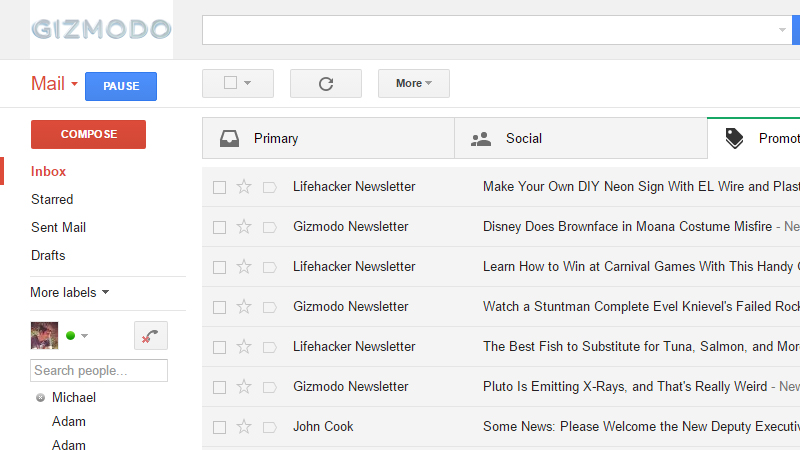The height and width of the screenshot is (450, 800).
Task: Click the red COMPOSE button
Action: coord(88,134)
